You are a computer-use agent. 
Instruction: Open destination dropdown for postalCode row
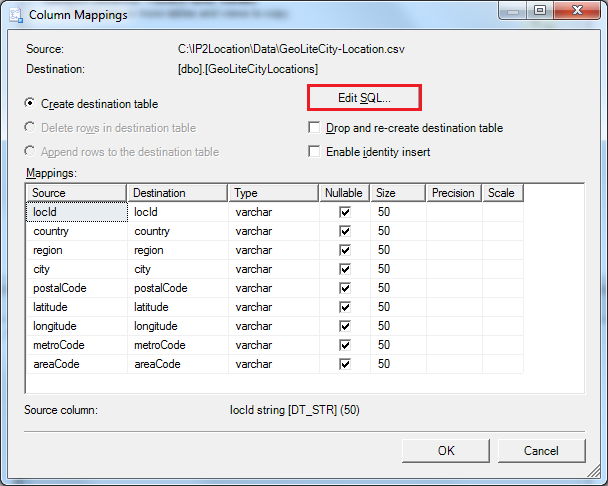click(178, 288)
